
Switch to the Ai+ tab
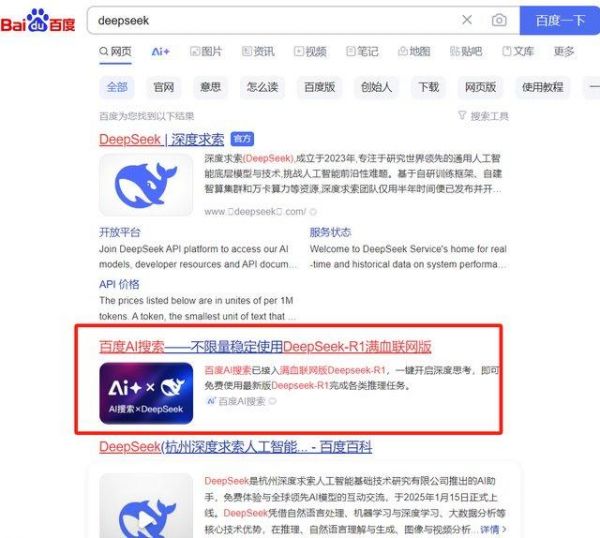coord(161,51)
